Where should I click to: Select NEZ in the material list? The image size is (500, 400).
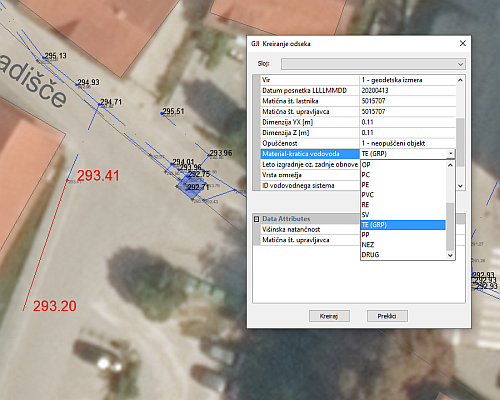(x=403, y=245)
